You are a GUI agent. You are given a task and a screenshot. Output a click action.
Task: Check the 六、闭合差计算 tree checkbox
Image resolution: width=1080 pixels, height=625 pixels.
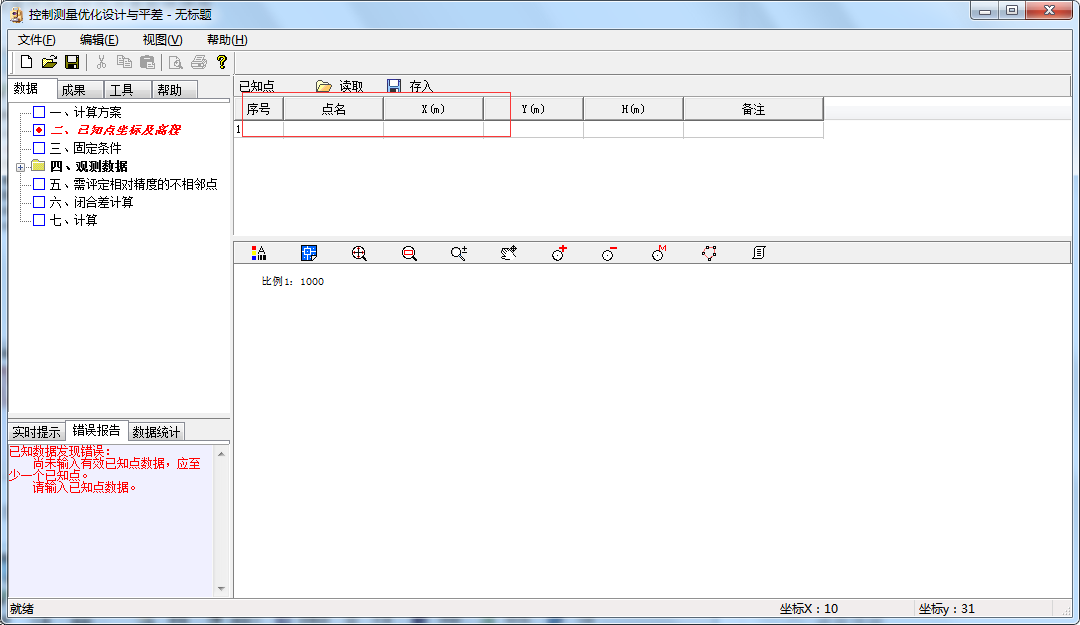coord(39,202)
